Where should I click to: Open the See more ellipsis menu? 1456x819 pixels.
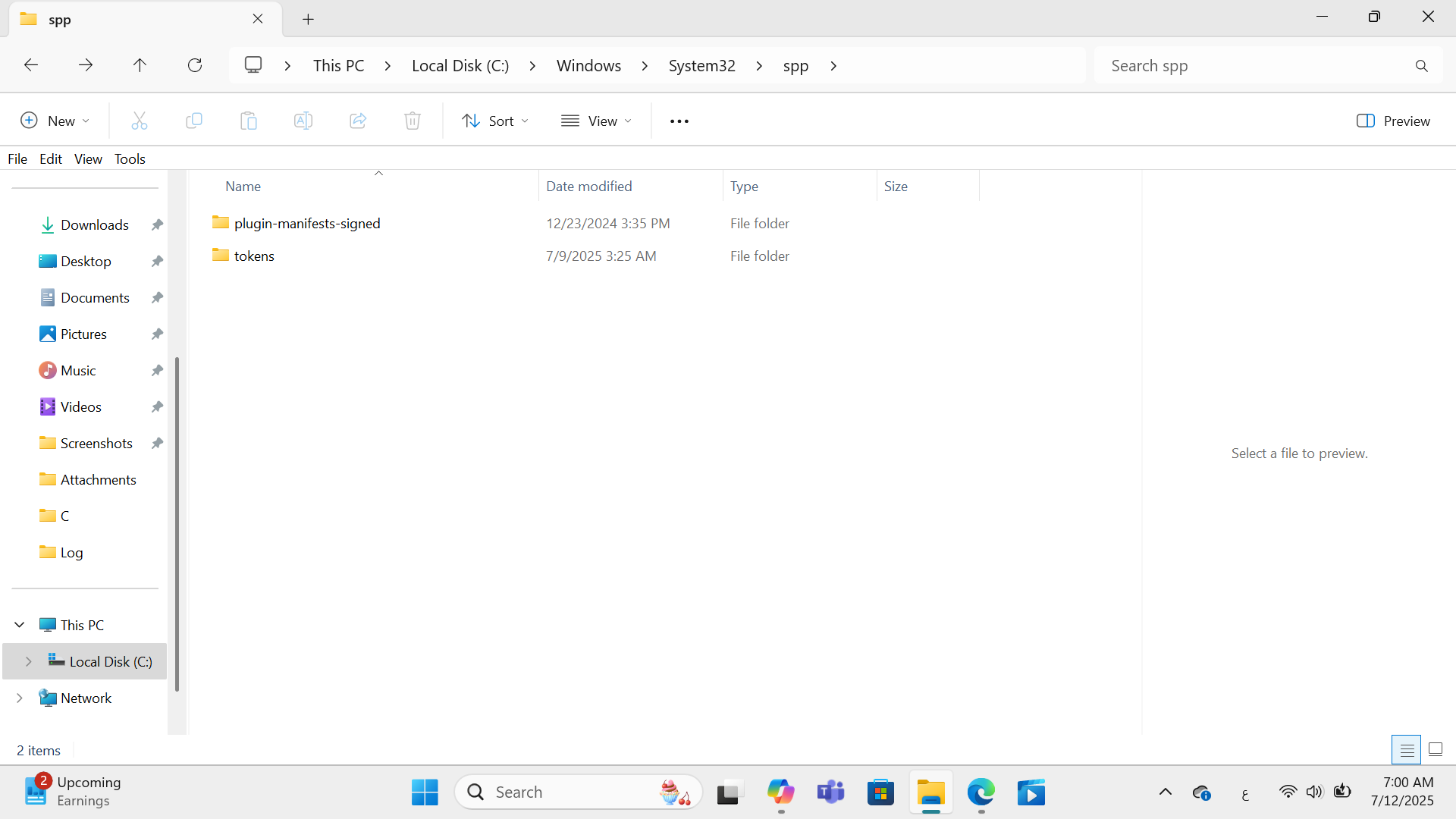[679, 121]
